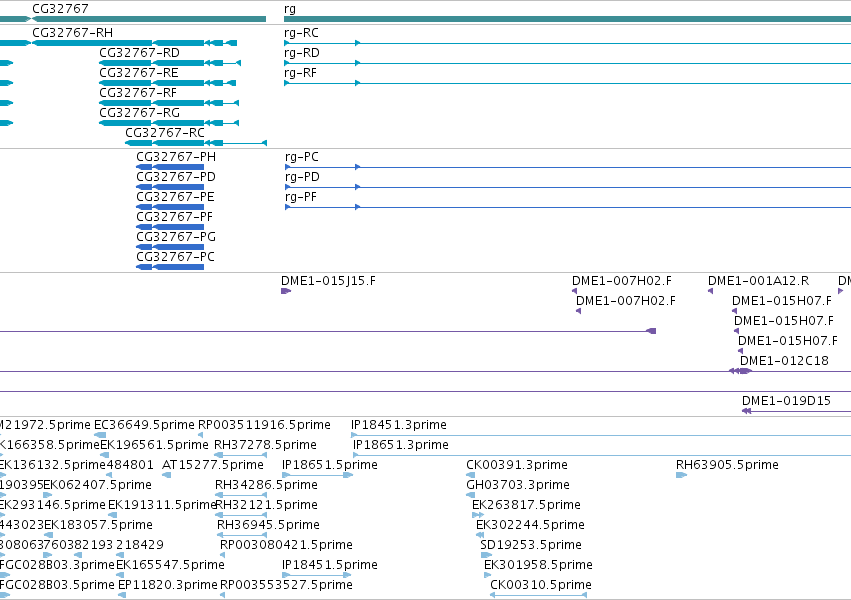Screen dimensions: 851x600
Task: Click the rg-PC protein label
Action: tap(302, 157)
